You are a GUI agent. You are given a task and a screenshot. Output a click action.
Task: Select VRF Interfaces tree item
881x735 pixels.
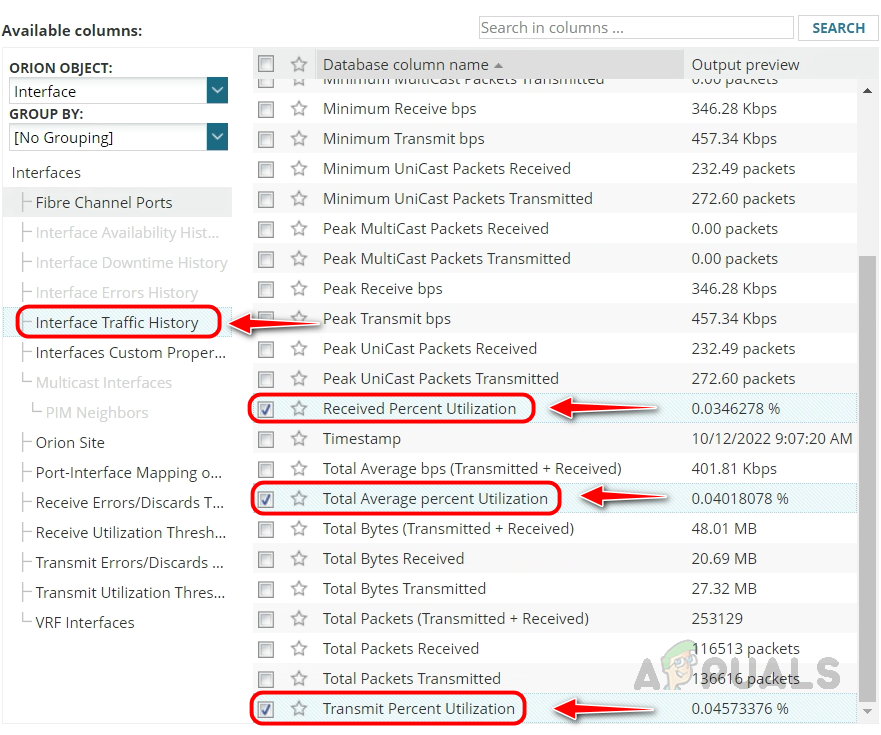[x=85, y=623]
